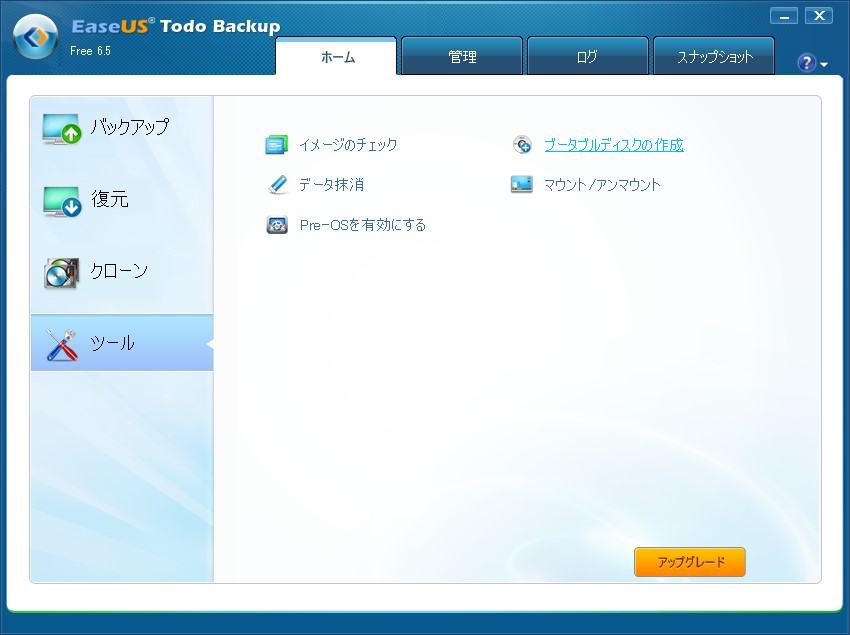850x635 pixels.
Task: Click the Pre-OS enable icon
Action: click(277, 225)
